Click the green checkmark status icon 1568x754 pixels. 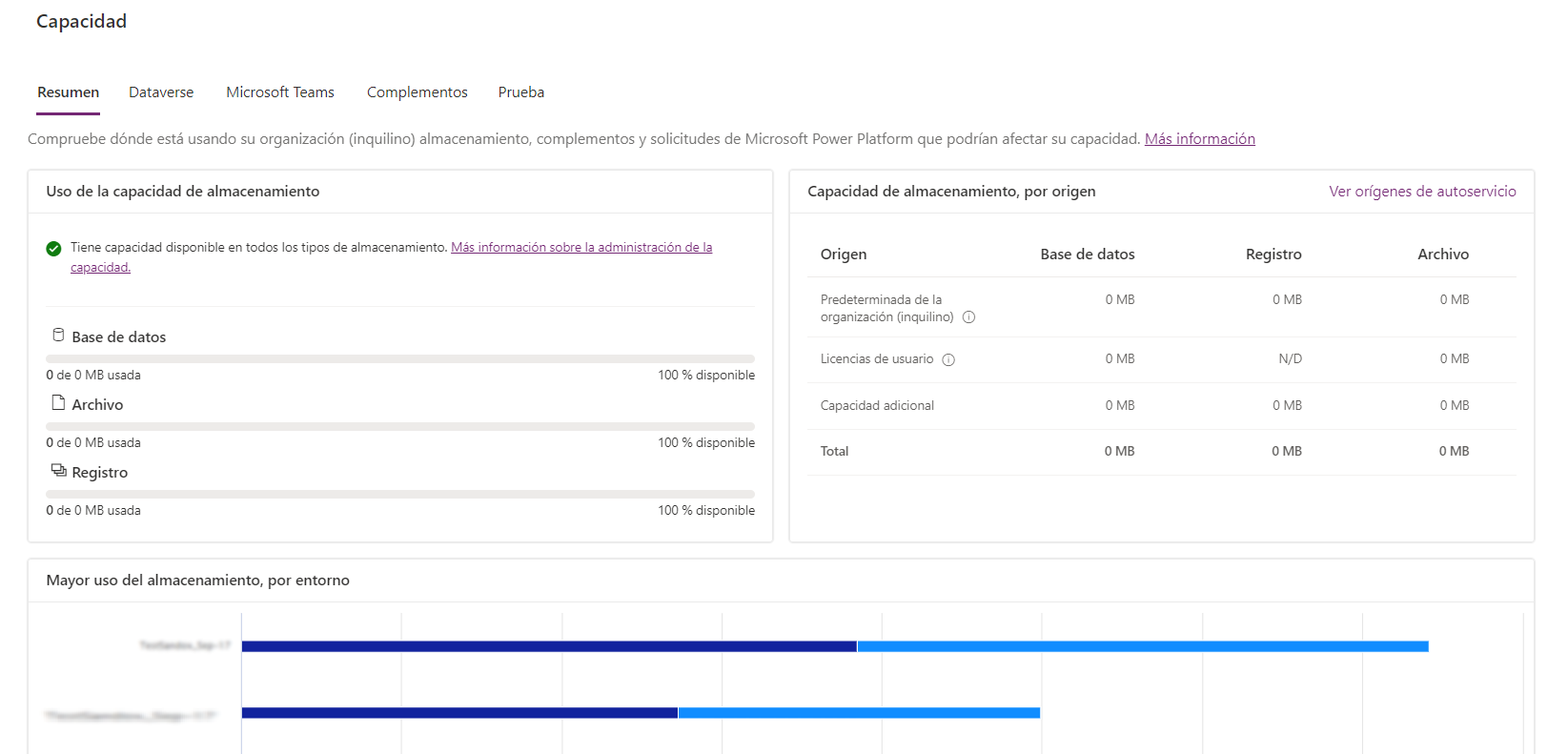pos(54,249)
